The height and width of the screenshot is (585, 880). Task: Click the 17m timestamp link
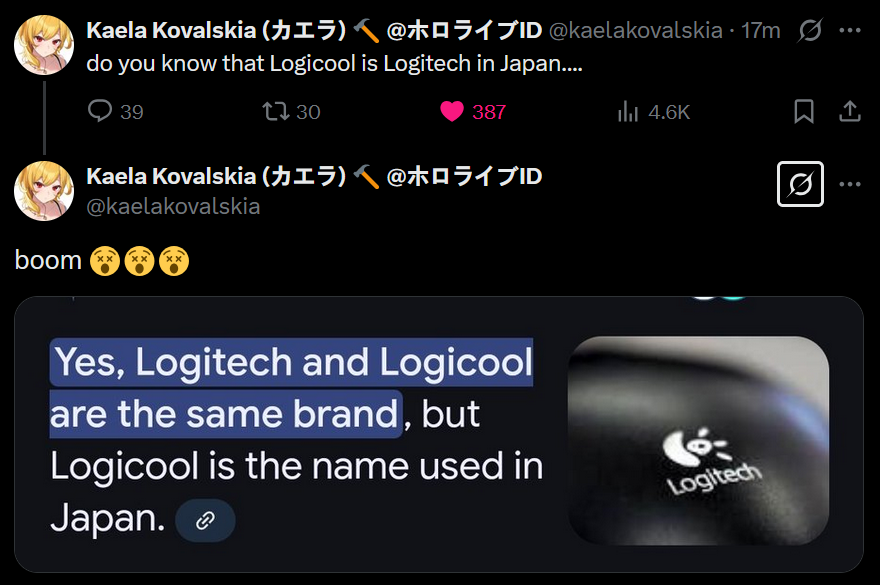pos(760,30)
